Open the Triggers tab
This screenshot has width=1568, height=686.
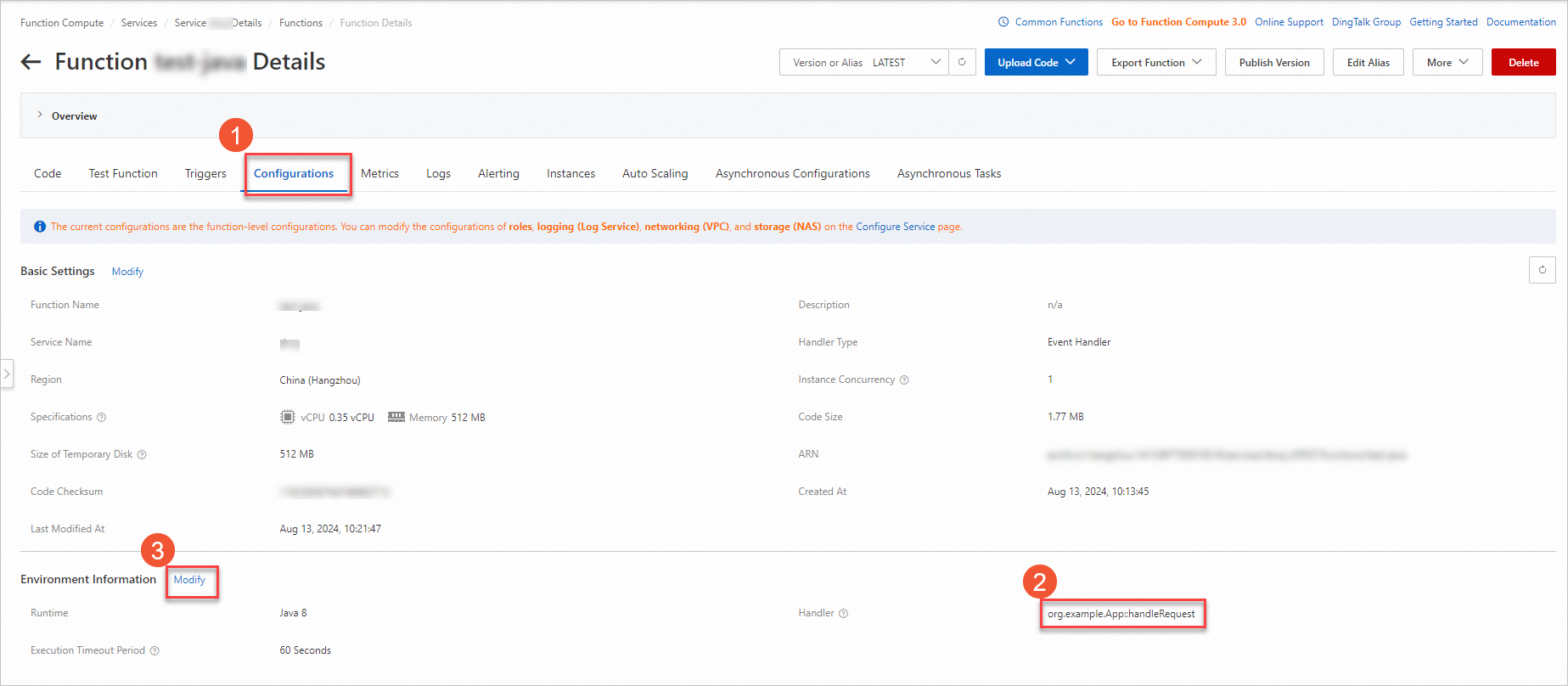(x=205, y=173)
